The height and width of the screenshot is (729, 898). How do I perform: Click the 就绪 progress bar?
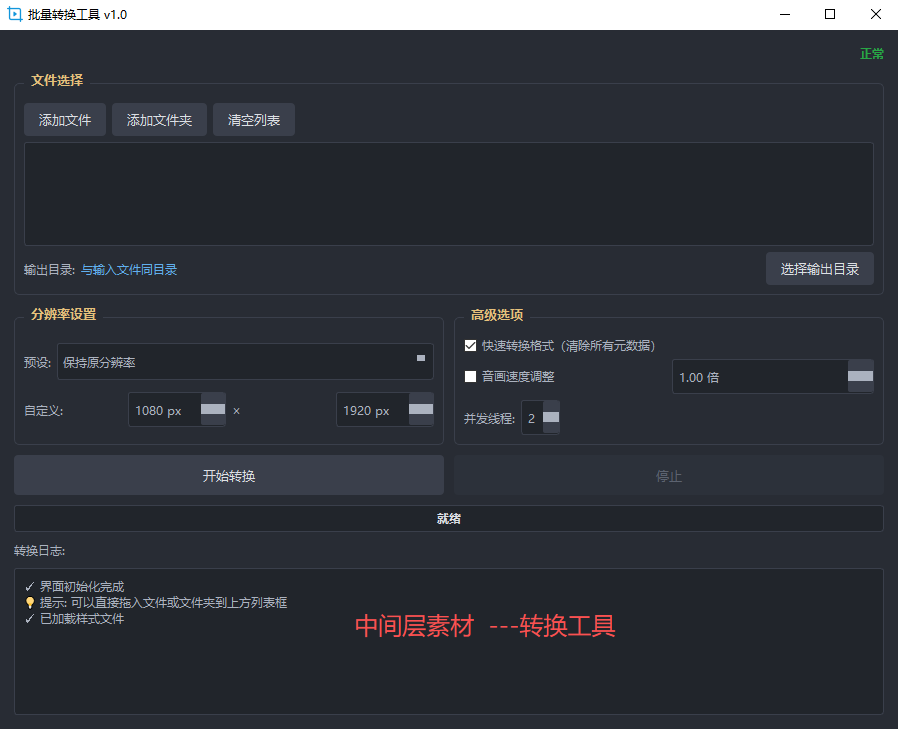[448, 519]
